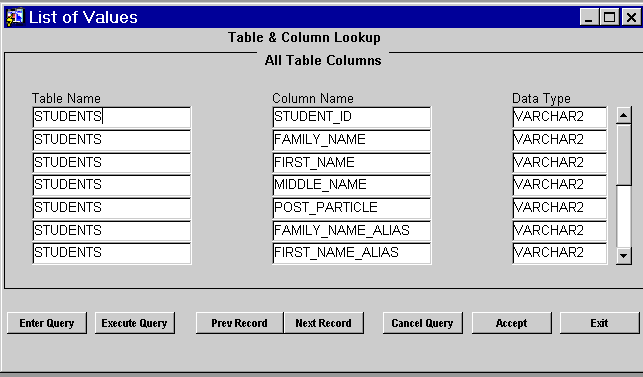Click the List of Values window icon
This screenshot has height=377, width=643.
point(15,17)
